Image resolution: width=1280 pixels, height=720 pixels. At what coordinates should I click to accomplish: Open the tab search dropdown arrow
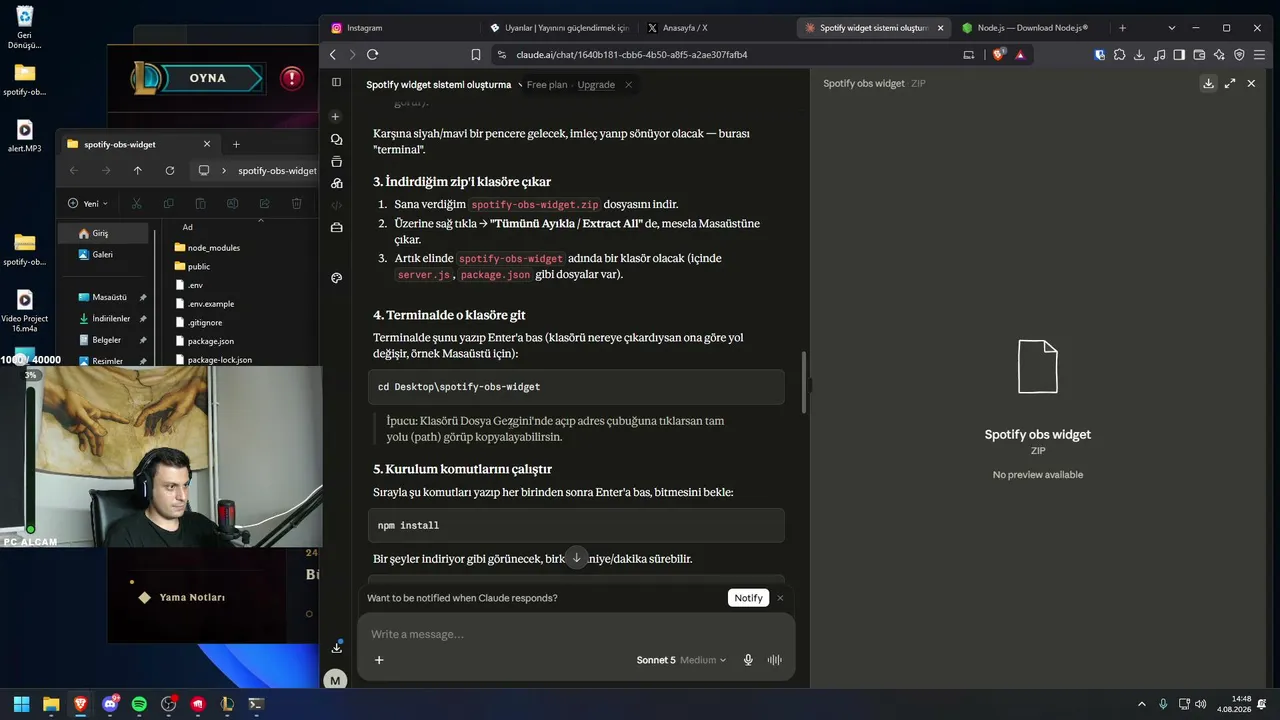[x=1172, y=28]
